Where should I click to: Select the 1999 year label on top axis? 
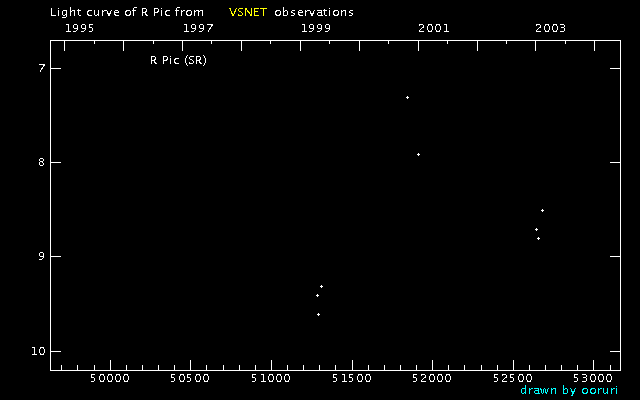316,28
